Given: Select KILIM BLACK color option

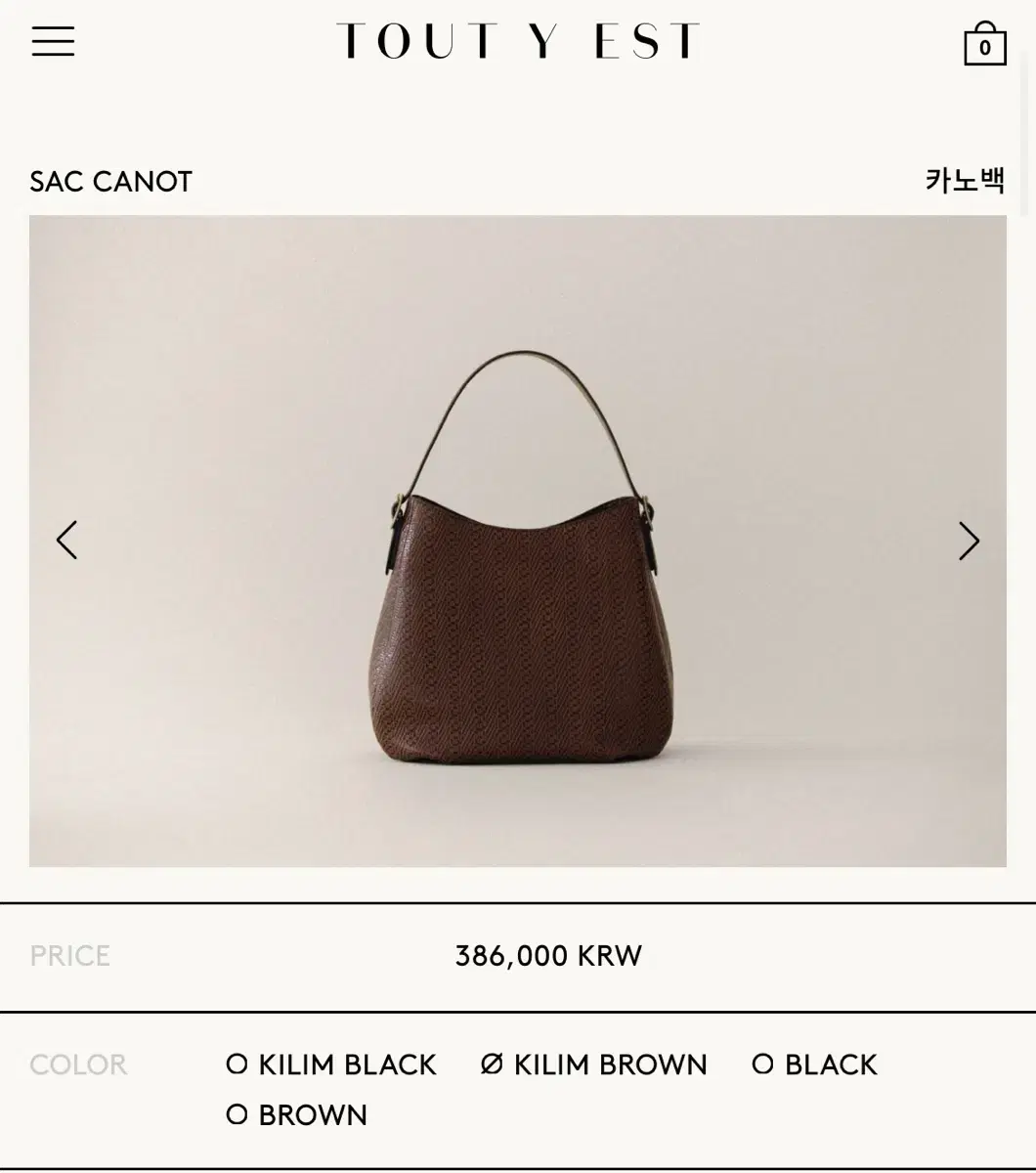Looking at the screenshot, I should [331, 1064].
